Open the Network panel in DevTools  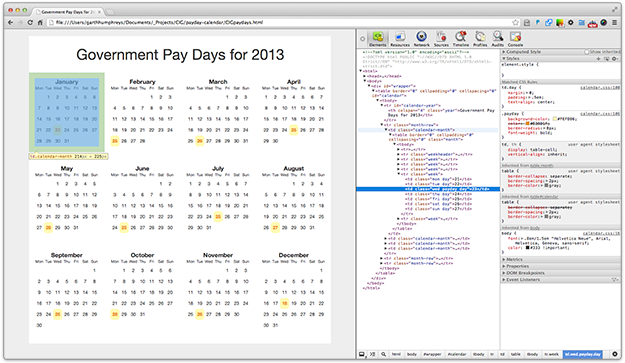point(421,39)
